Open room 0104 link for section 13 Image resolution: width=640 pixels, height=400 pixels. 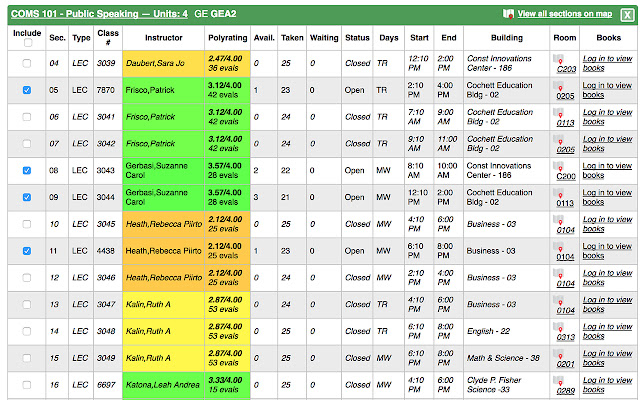(565, 311)
